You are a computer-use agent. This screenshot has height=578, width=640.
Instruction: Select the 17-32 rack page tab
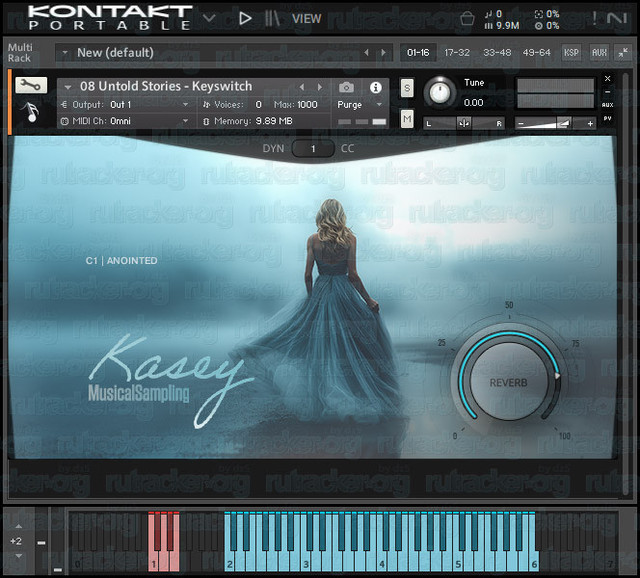coord(457,52)
